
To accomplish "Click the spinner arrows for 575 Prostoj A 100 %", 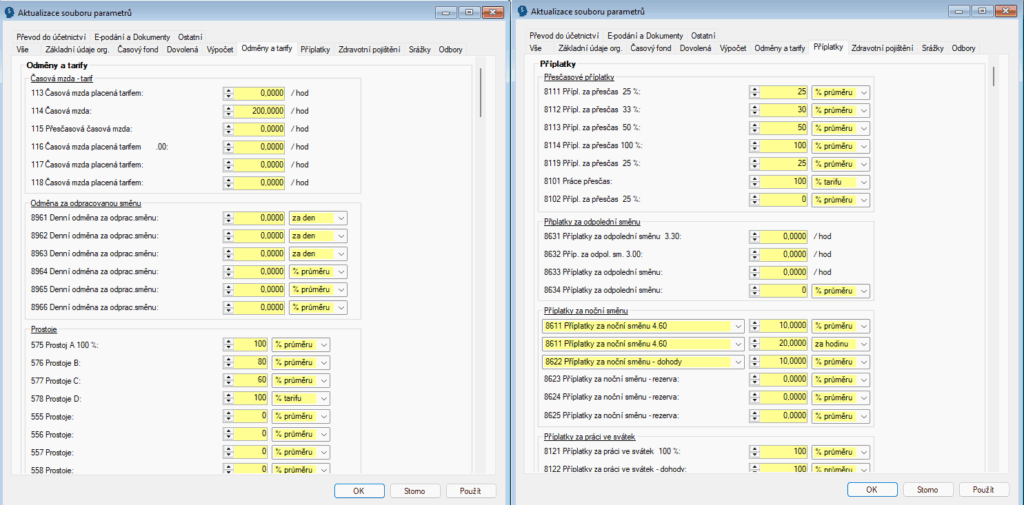I will (x=228, y=344).
